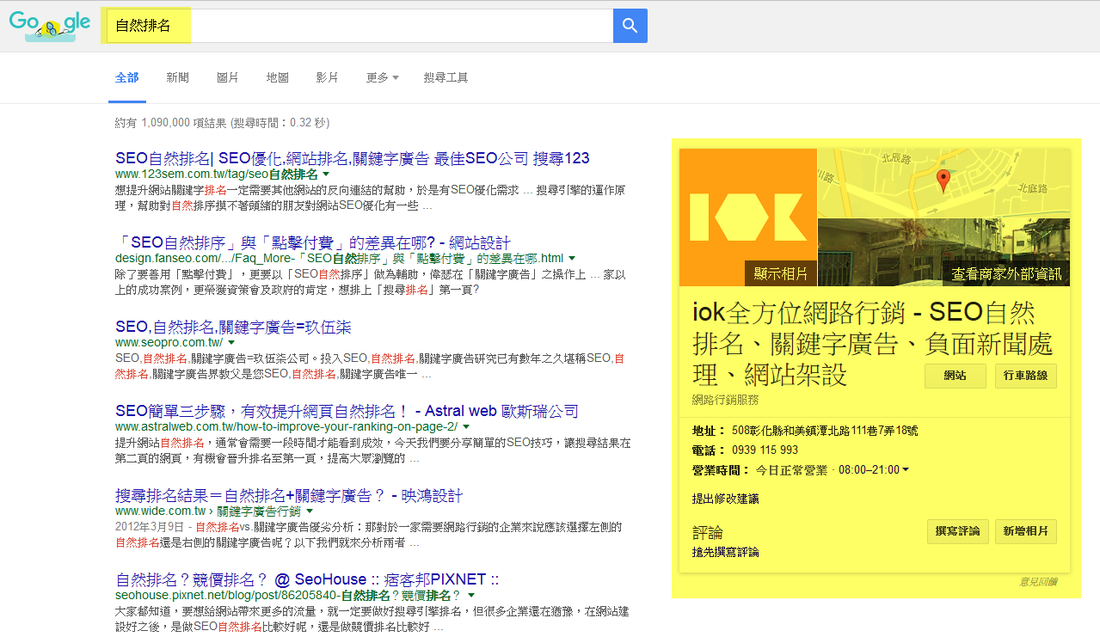Switch to the 圖片 tab
The width and height of the screenshot is (1100, 643).
(227, 78)
